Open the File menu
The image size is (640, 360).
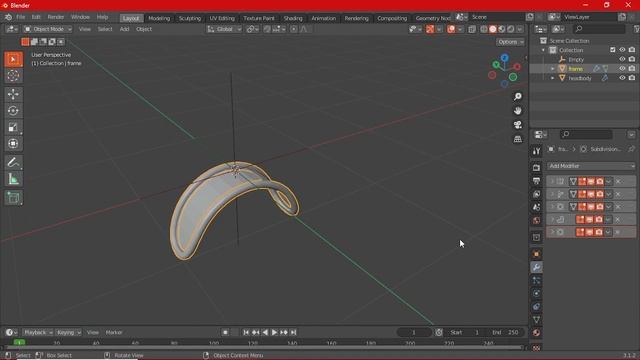(x=20, y=17)
